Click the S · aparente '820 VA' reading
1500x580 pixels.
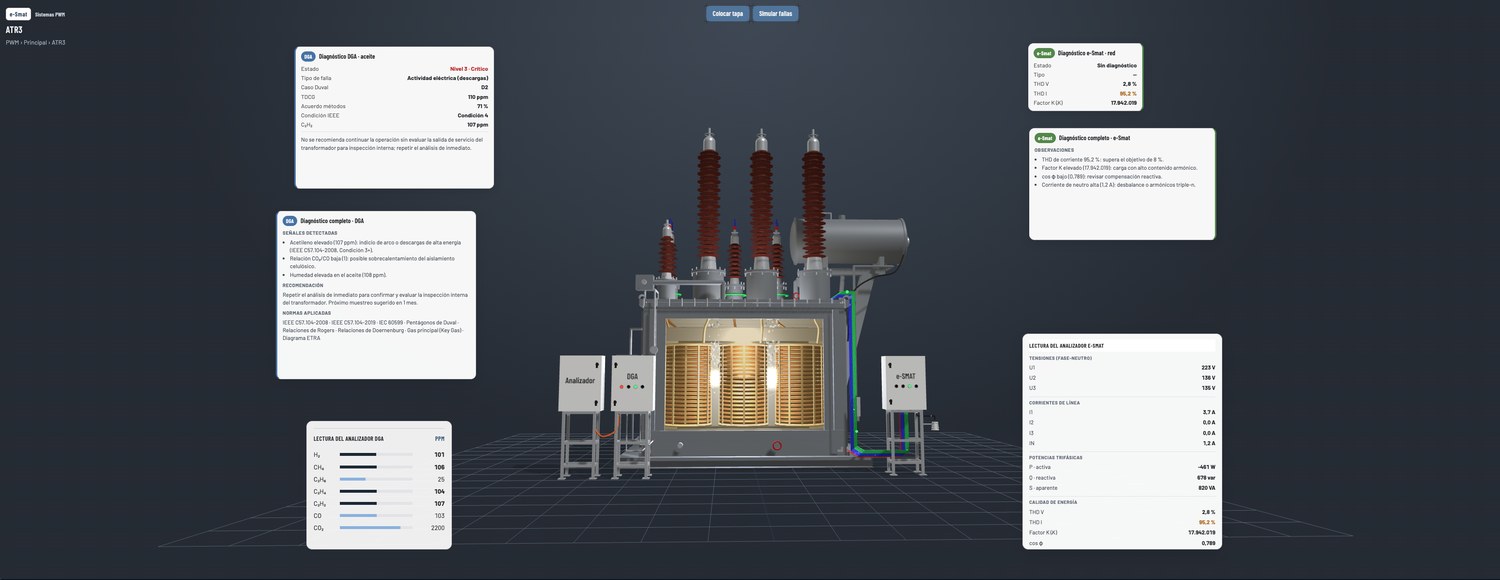[1207, 488]
